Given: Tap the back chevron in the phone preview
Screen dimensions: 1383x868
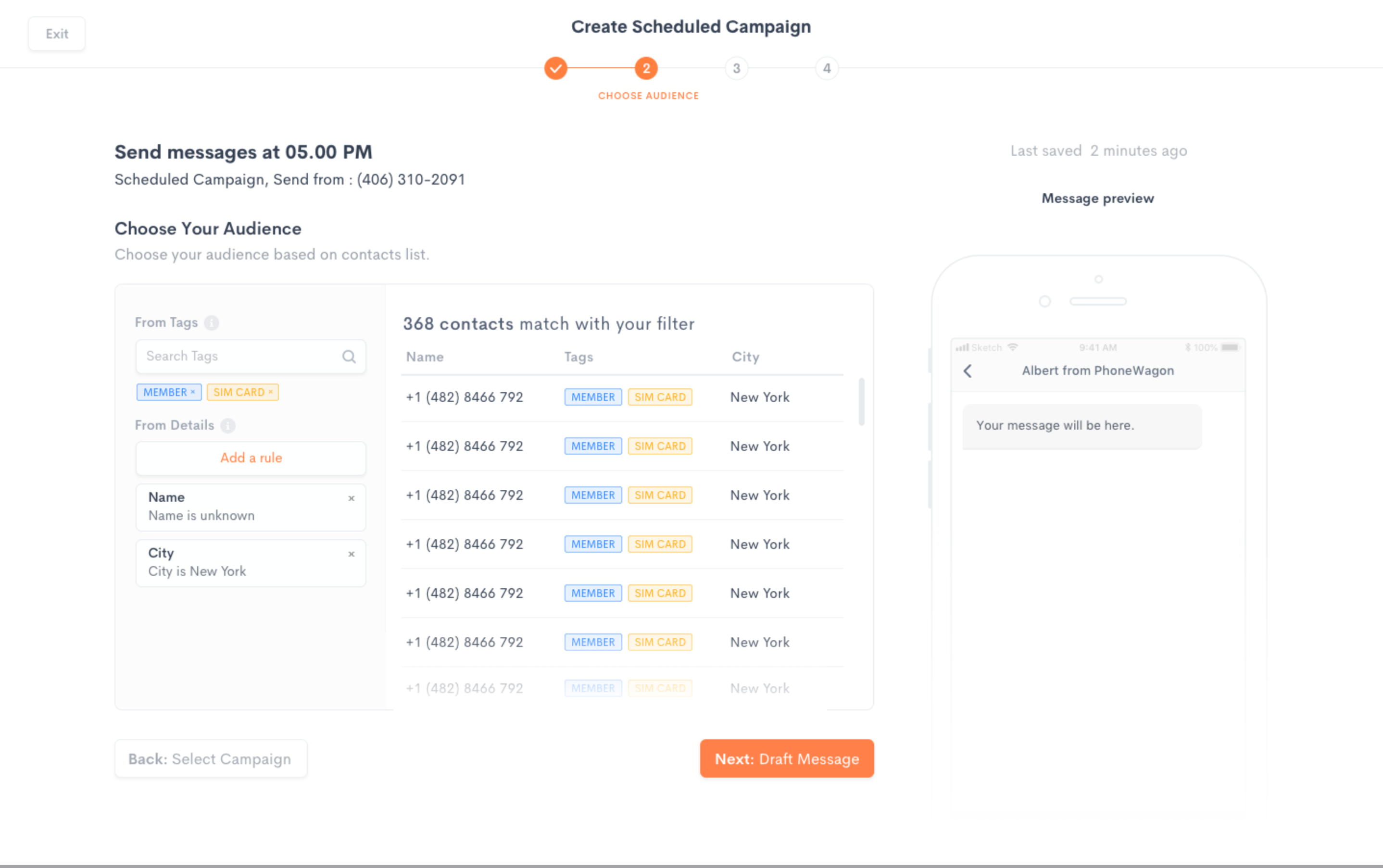Looking at the screenshot, I should coord(968,371).
